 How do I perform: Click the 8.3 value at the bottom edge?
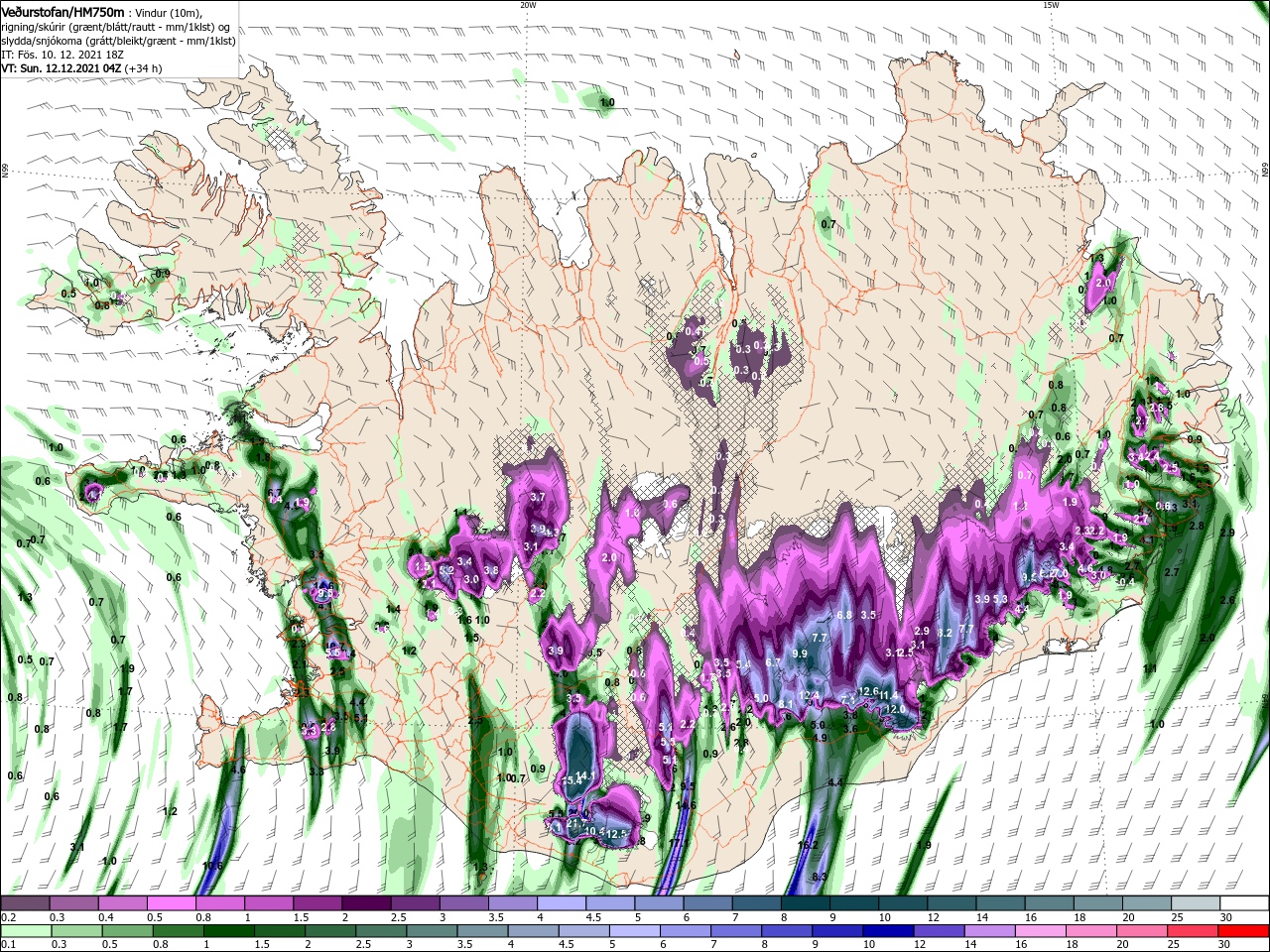point(820,878)
